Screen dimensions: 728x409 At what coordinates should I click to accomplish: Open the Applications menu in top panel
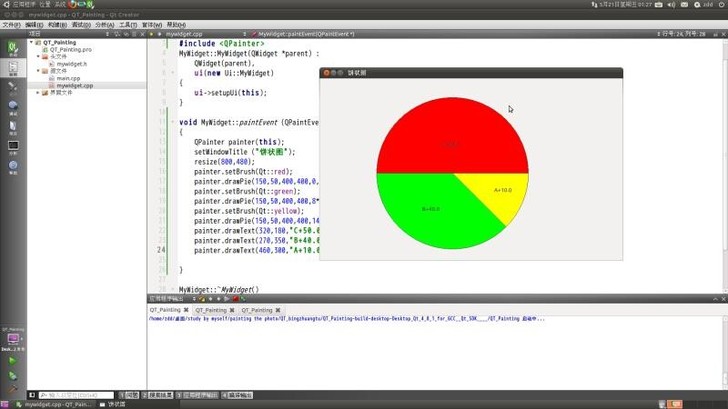[x=24, y=4]
